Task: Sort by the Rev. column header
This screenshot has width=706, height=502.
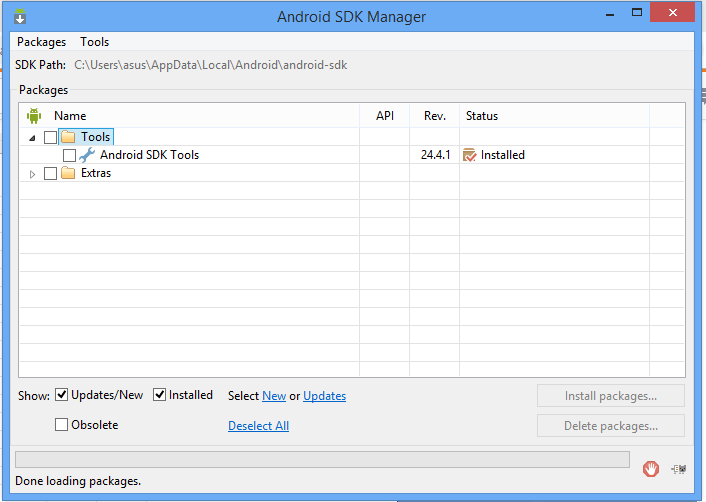Action: pyautogui.click(x=434, y=116)
